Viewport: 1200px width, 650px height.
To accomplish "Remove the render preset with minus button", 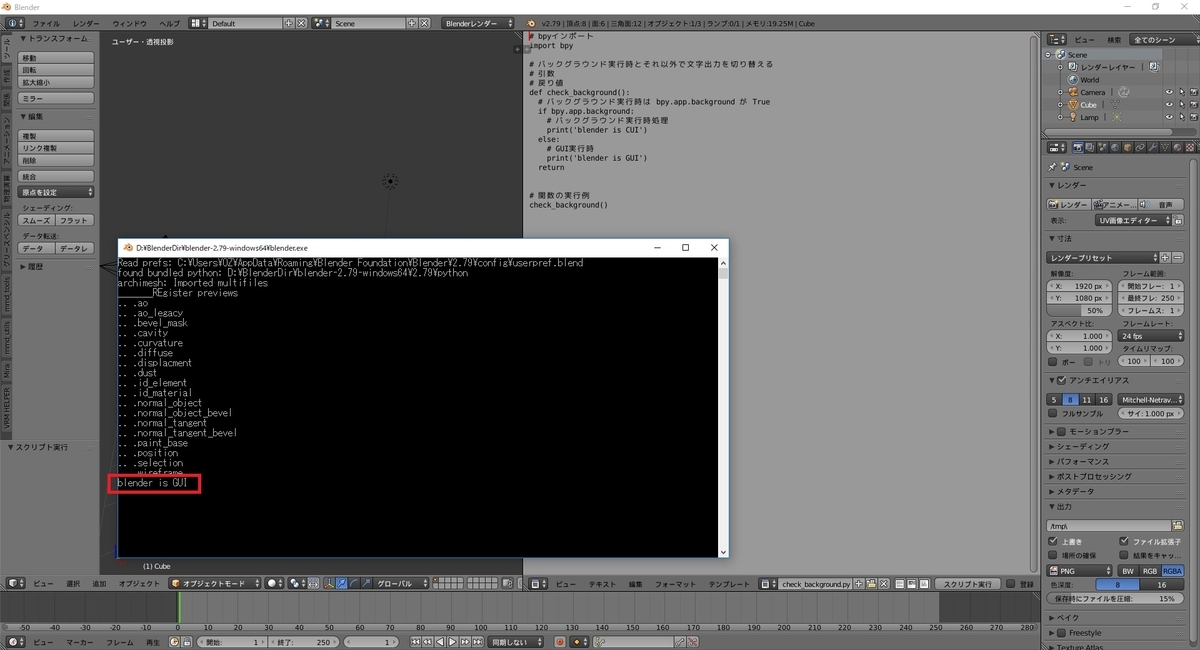I will pos(1179,258).
